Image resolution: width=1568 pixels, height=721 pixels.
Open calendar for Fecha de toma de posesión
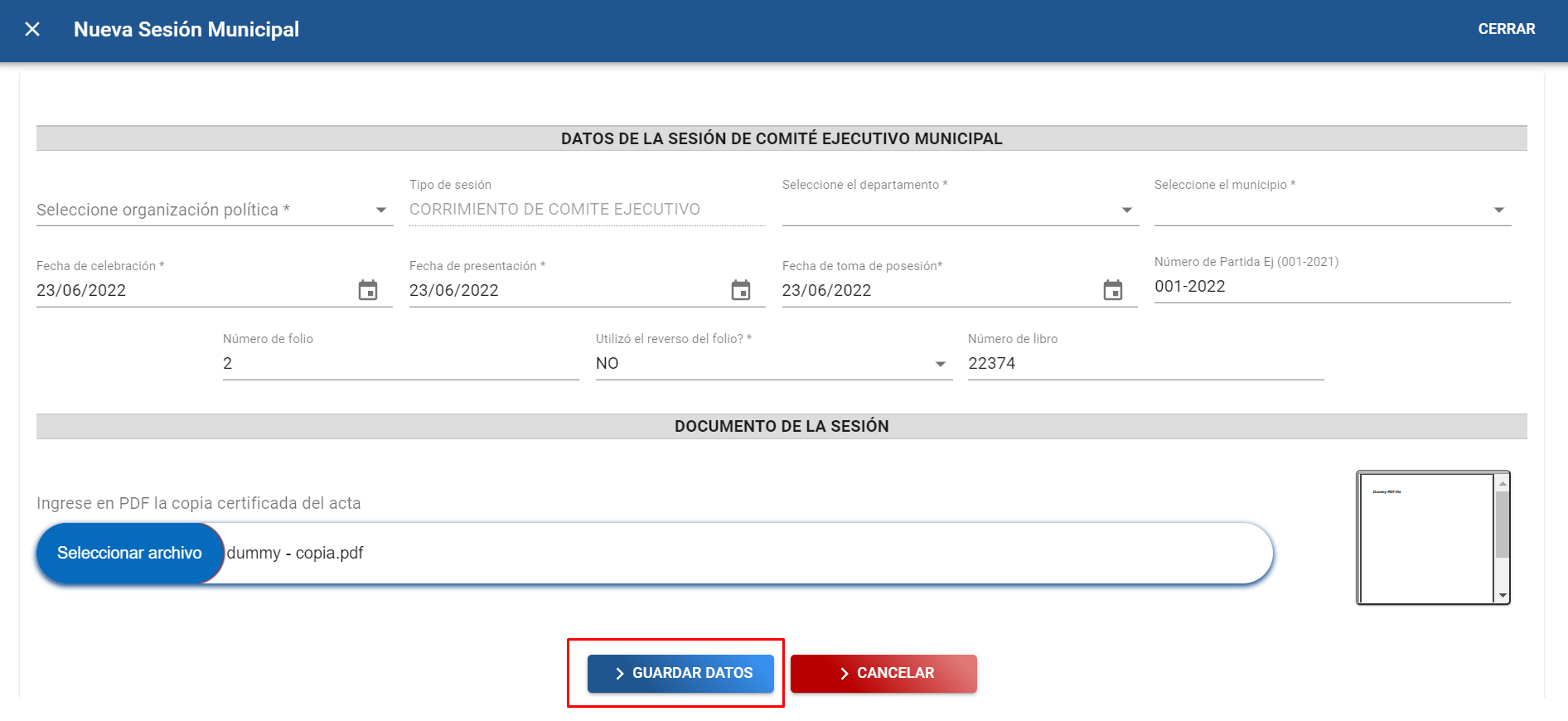[1113, 290]
